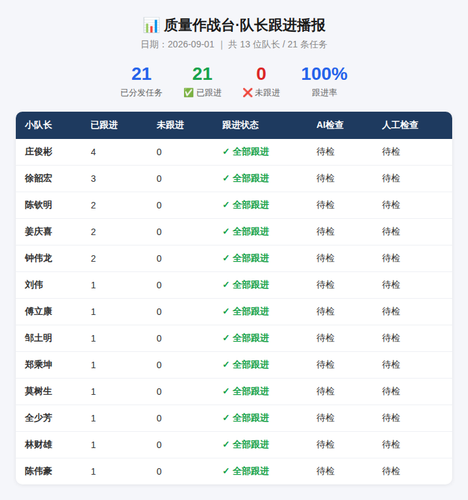The image size is (468, 500).
Task: Select team leader name 姜庆喜
Action: tap(38, 232)
